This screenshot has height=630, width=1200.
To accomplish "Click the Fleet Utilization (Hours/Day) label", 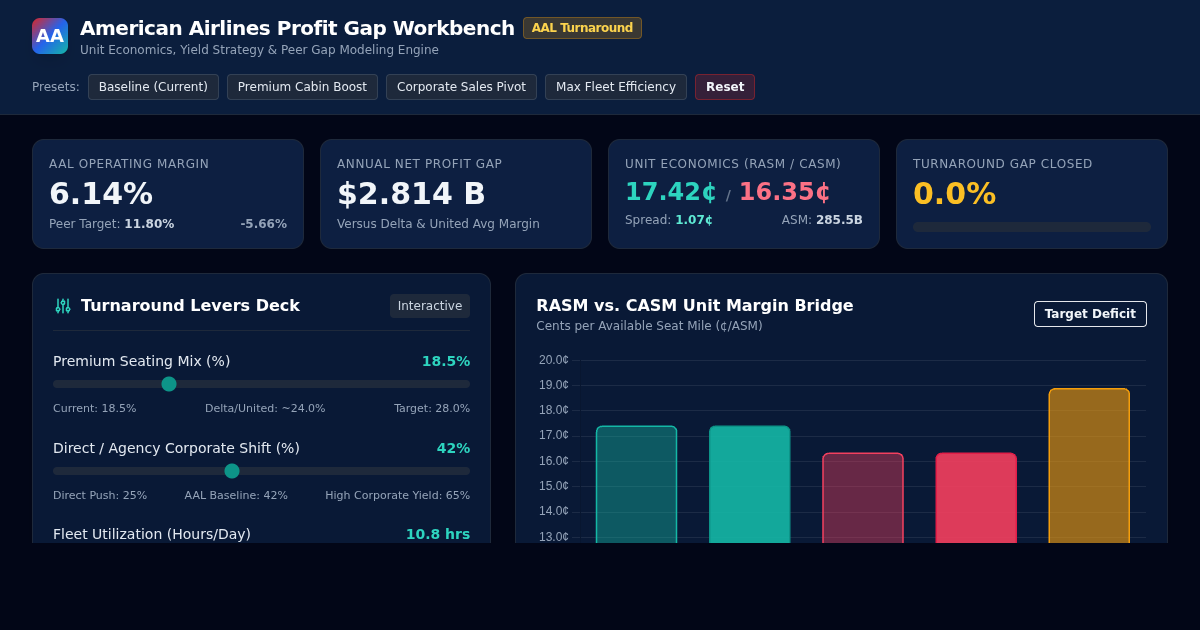I will (x=152, y=534).
